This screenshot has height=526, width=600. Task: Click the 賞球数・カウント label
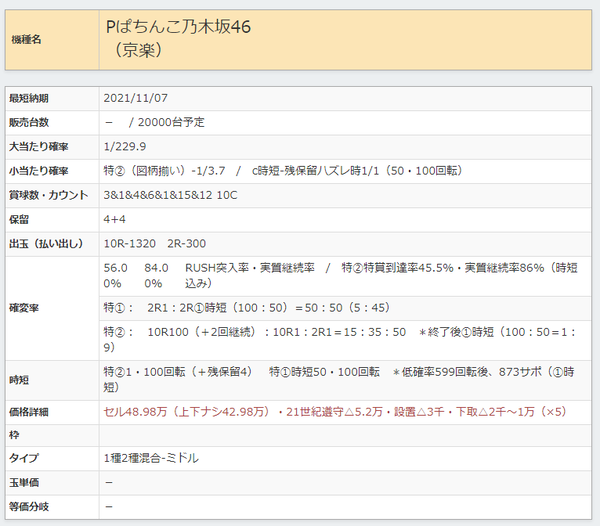pyautogui.click(x=49, y=195)
